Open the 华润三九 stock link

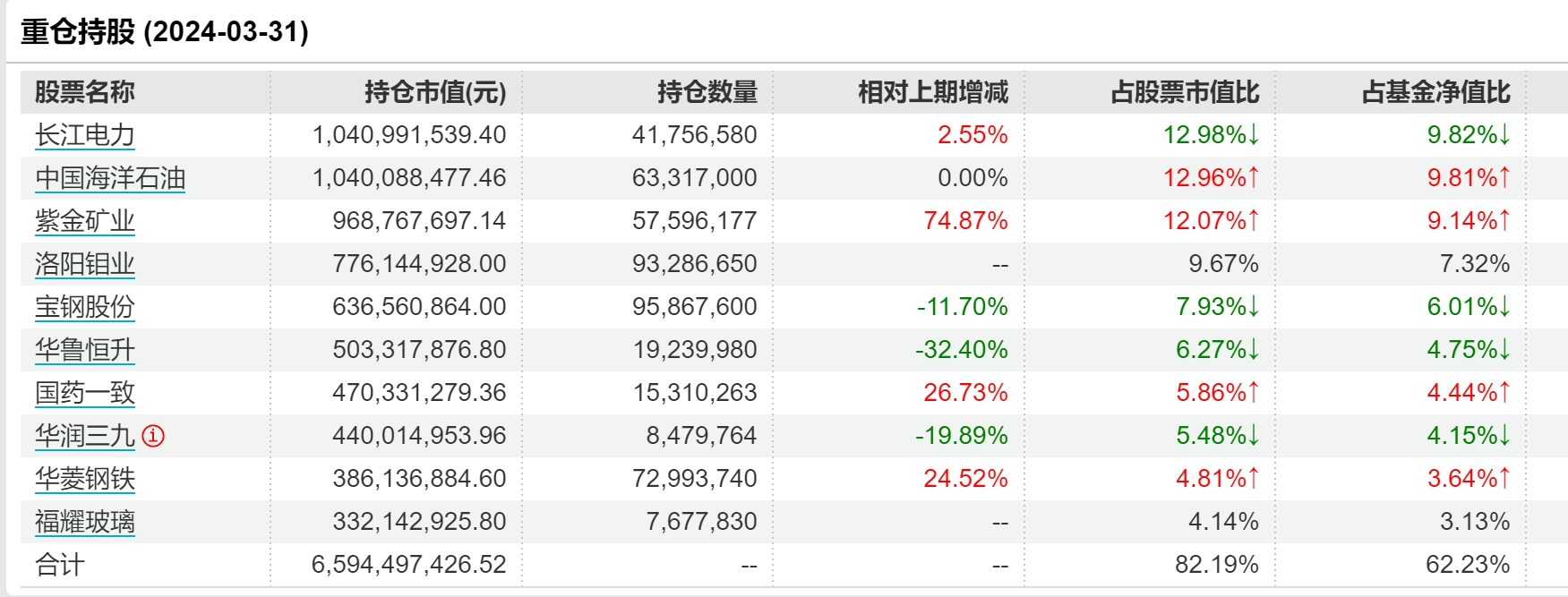(x=85, y=436)
